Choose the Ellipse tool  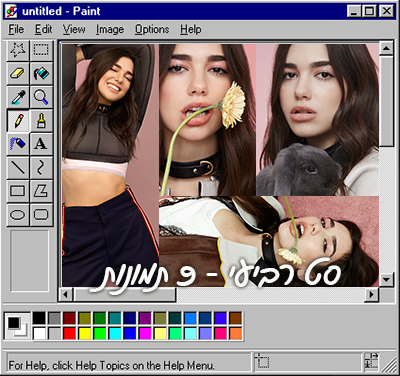coord(18,214)
